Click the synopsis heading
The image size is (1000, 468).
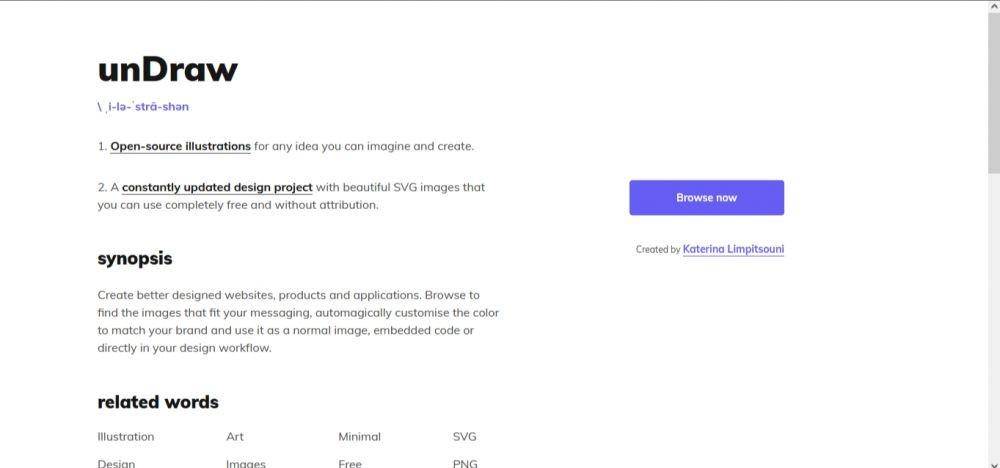(135, 259)
